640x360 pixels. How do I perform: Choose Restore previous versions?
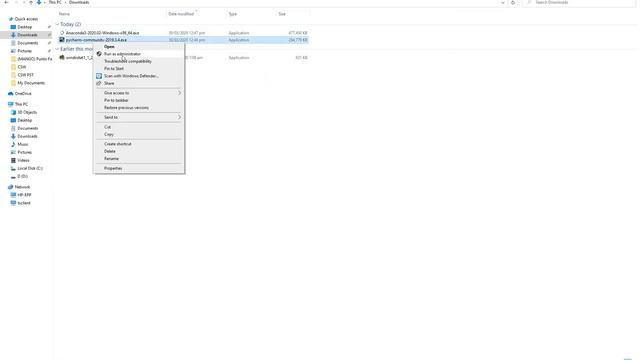click(126, 108)
